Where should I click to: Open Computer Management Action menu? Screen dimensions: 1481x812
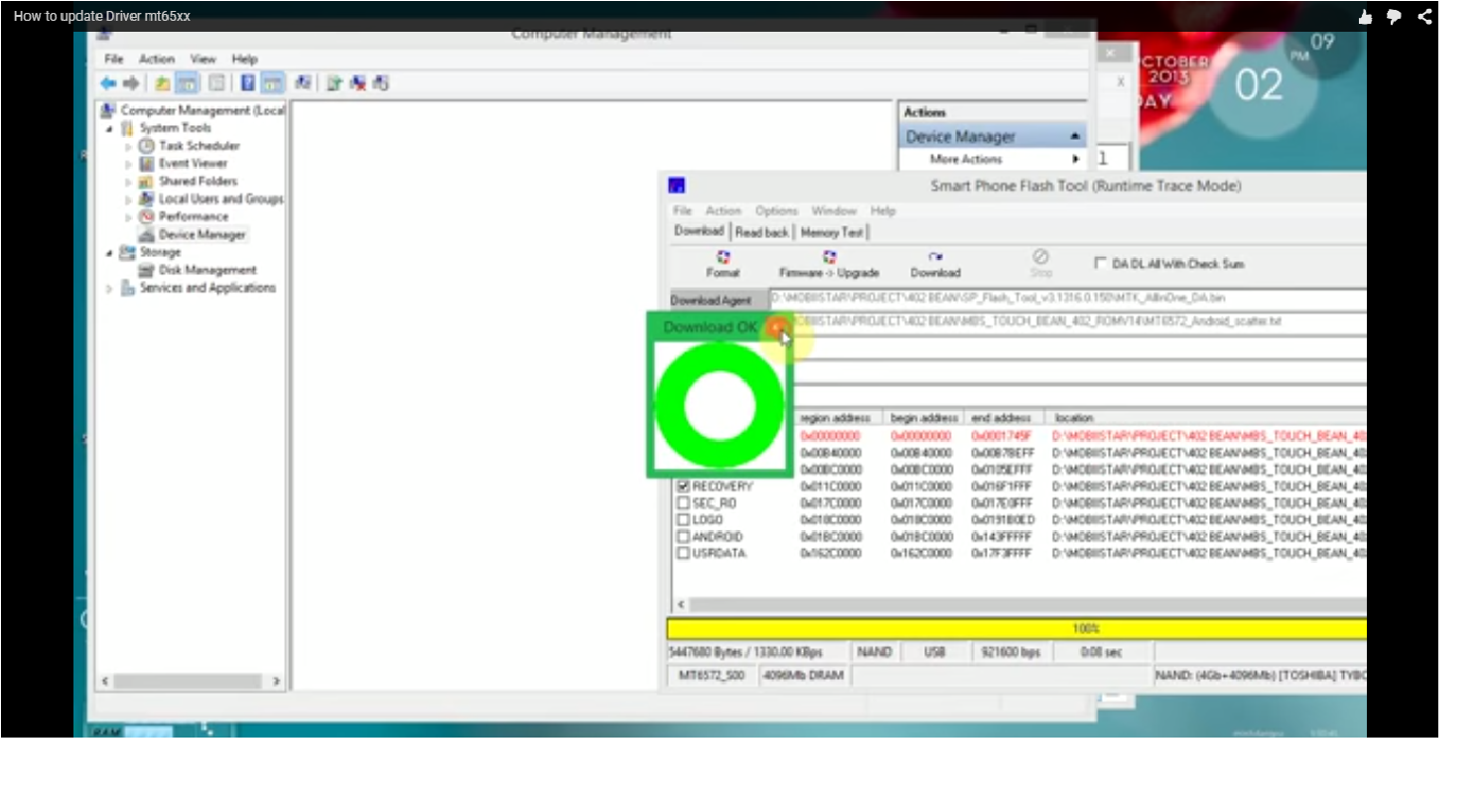tap(157, 59)
